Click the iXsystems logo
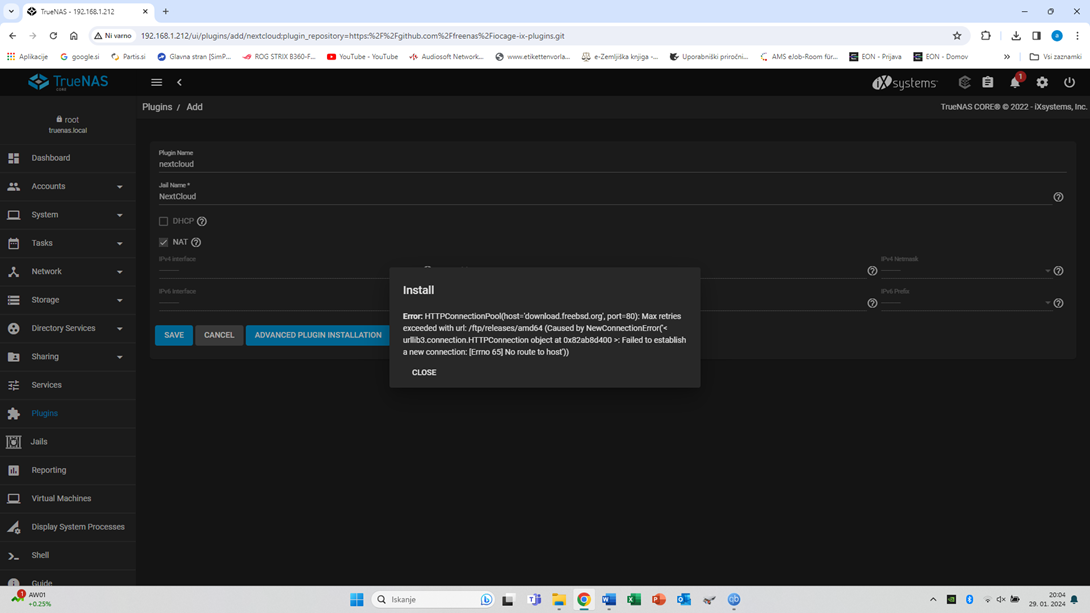Viewport: 1090px width, 613px height. point(904,83)
